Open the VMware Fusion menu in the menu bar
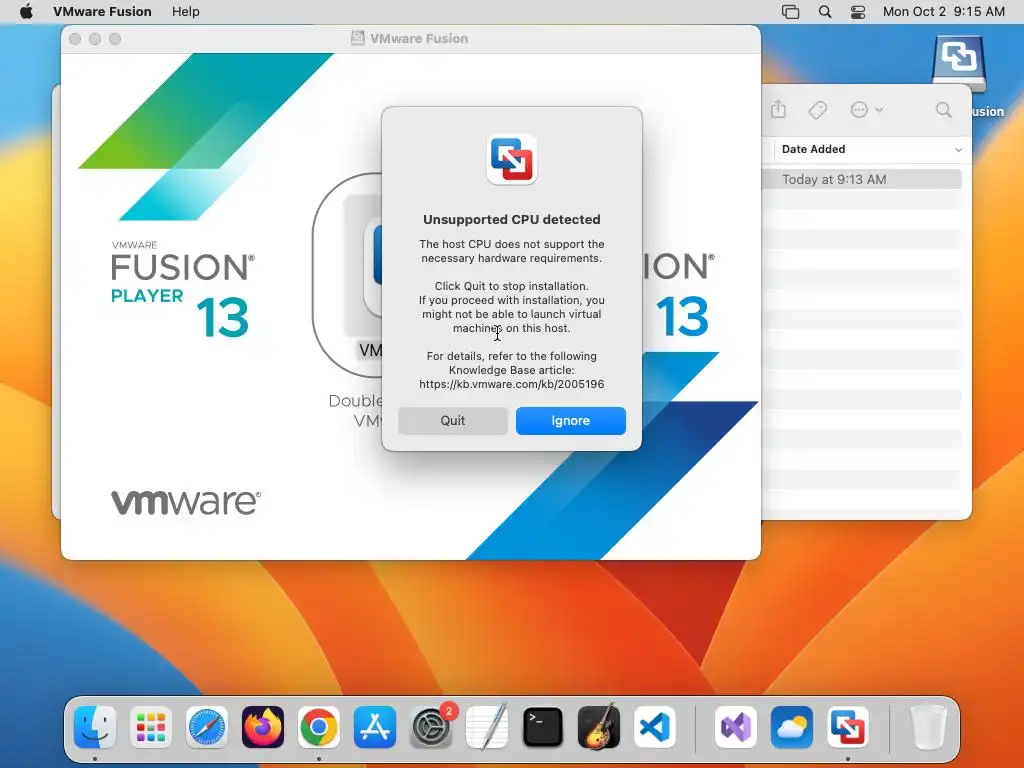 click(102, 12)
